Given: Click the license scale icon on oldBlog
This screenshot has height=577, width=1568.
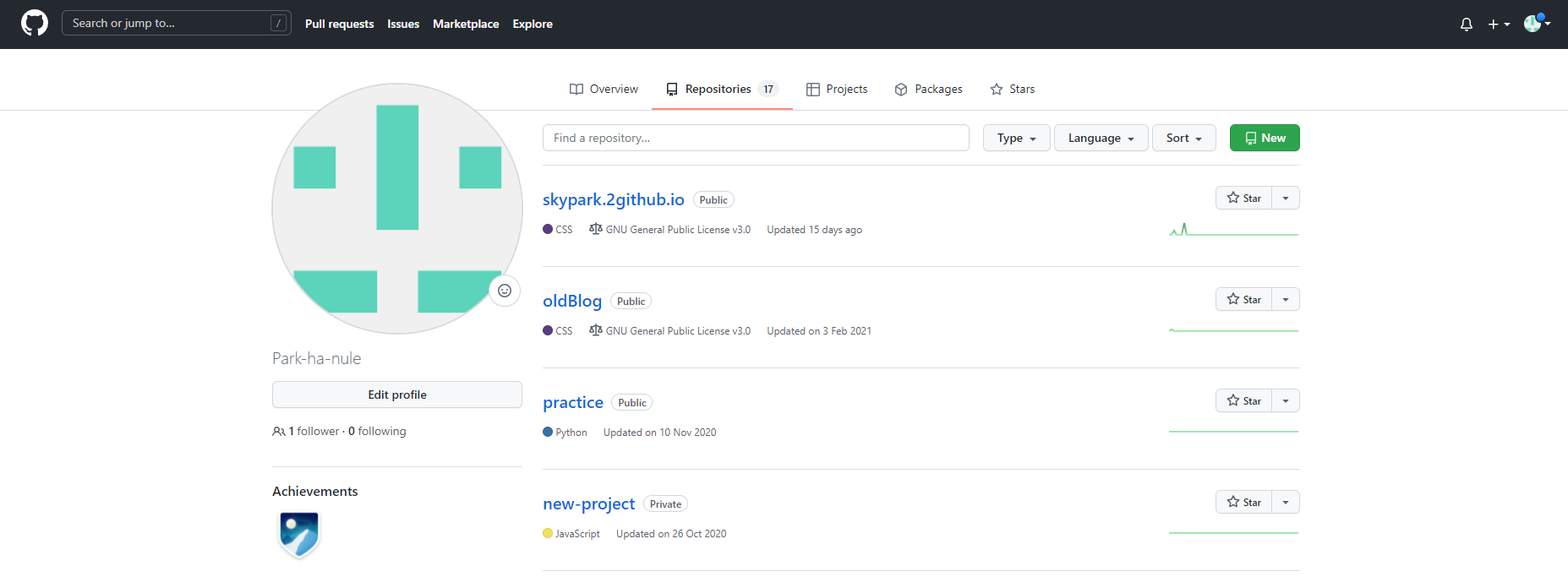Looking at the screenshot, I should [596, 330].
